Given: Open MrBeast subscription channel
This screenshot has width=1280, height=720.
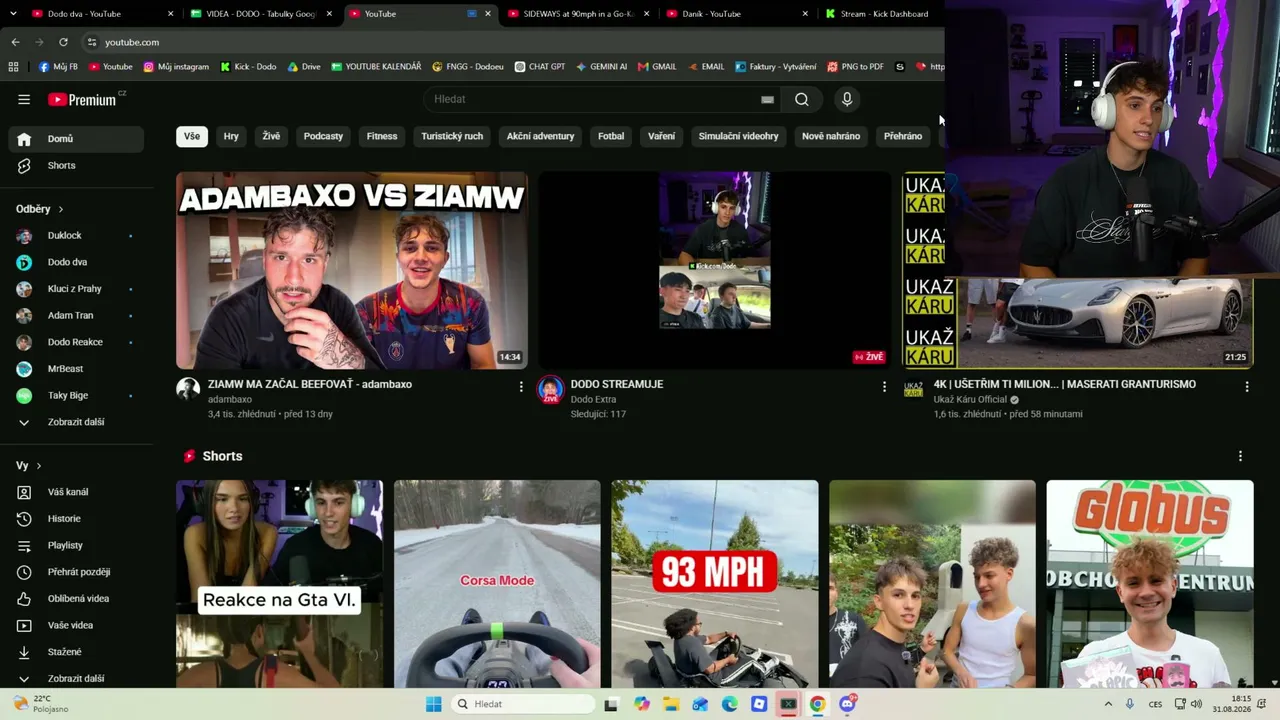Looking at the screenshot, I should 76,369.
